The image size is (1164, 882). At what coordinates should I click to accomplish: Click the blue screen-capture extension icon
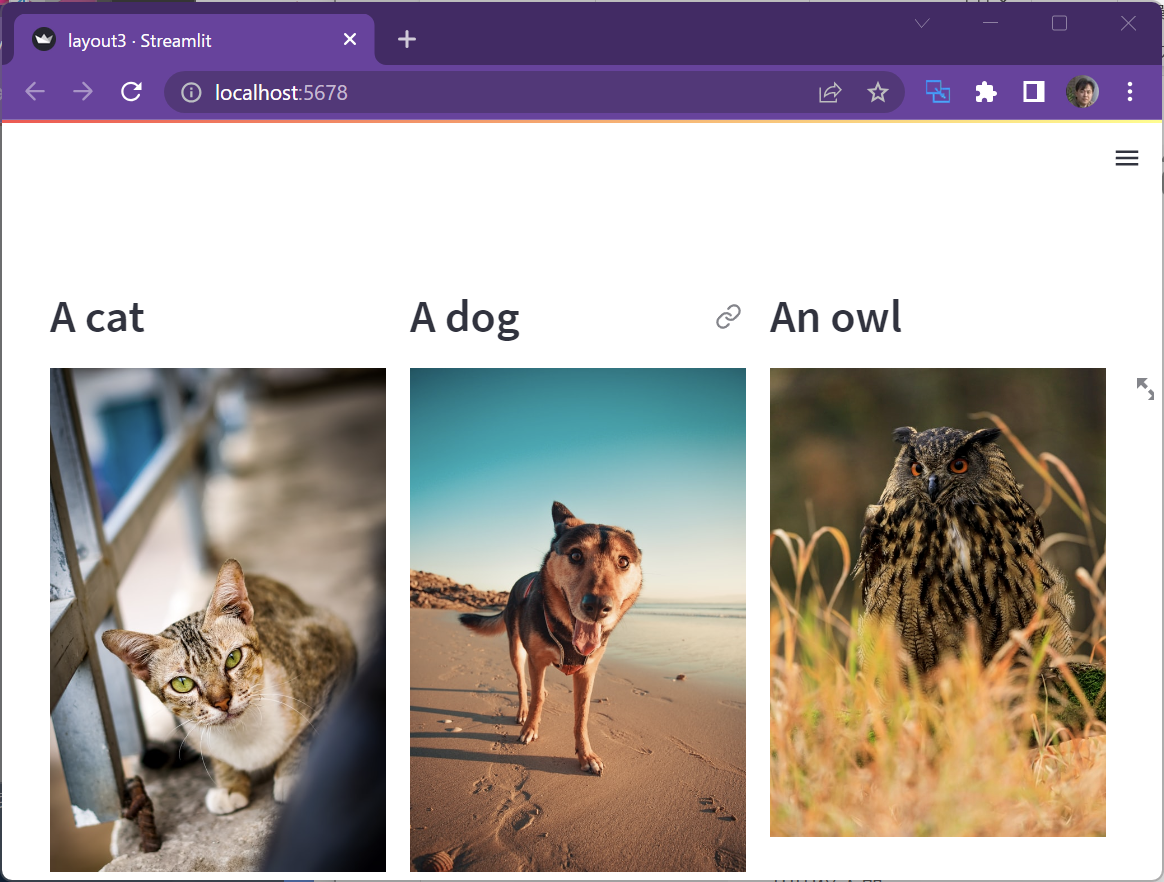pyautogui.click(x=937, y=93)
